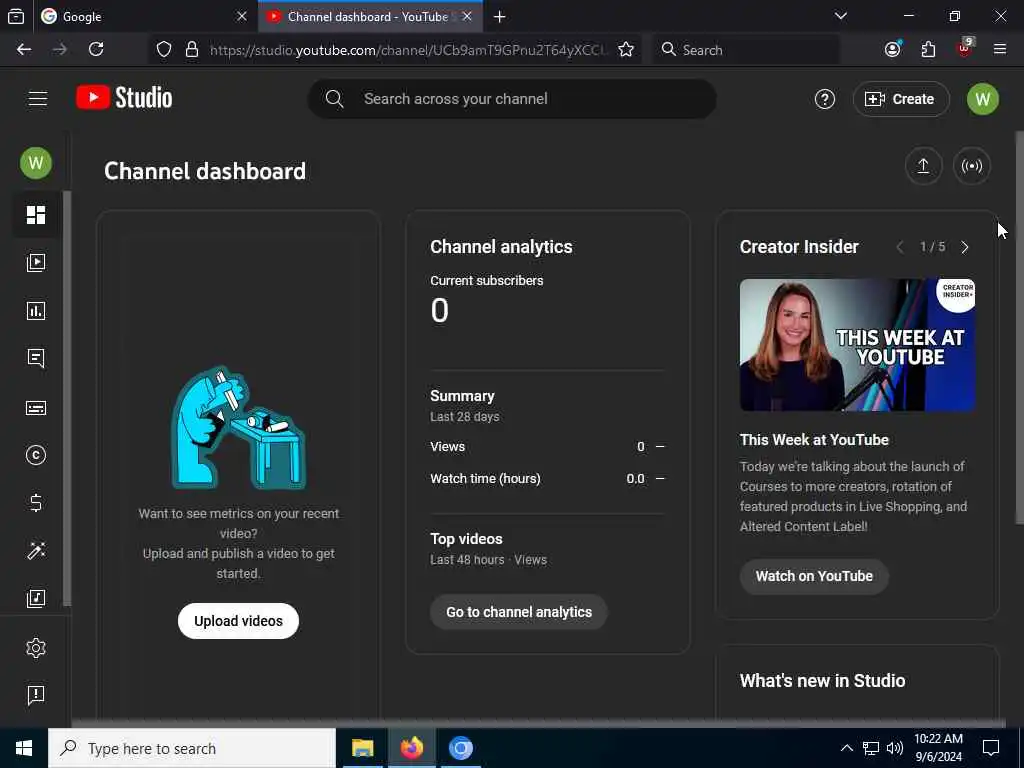Image resolution: width=1024 pixels, height=768 pixels.
Task: Click the tracking protection shield icon
Action: (x=164, y=50)
